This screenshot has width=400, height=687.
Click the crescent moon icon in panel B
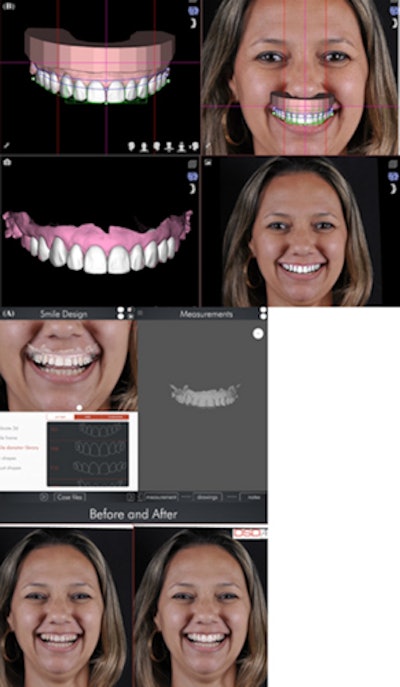(194, 23)
